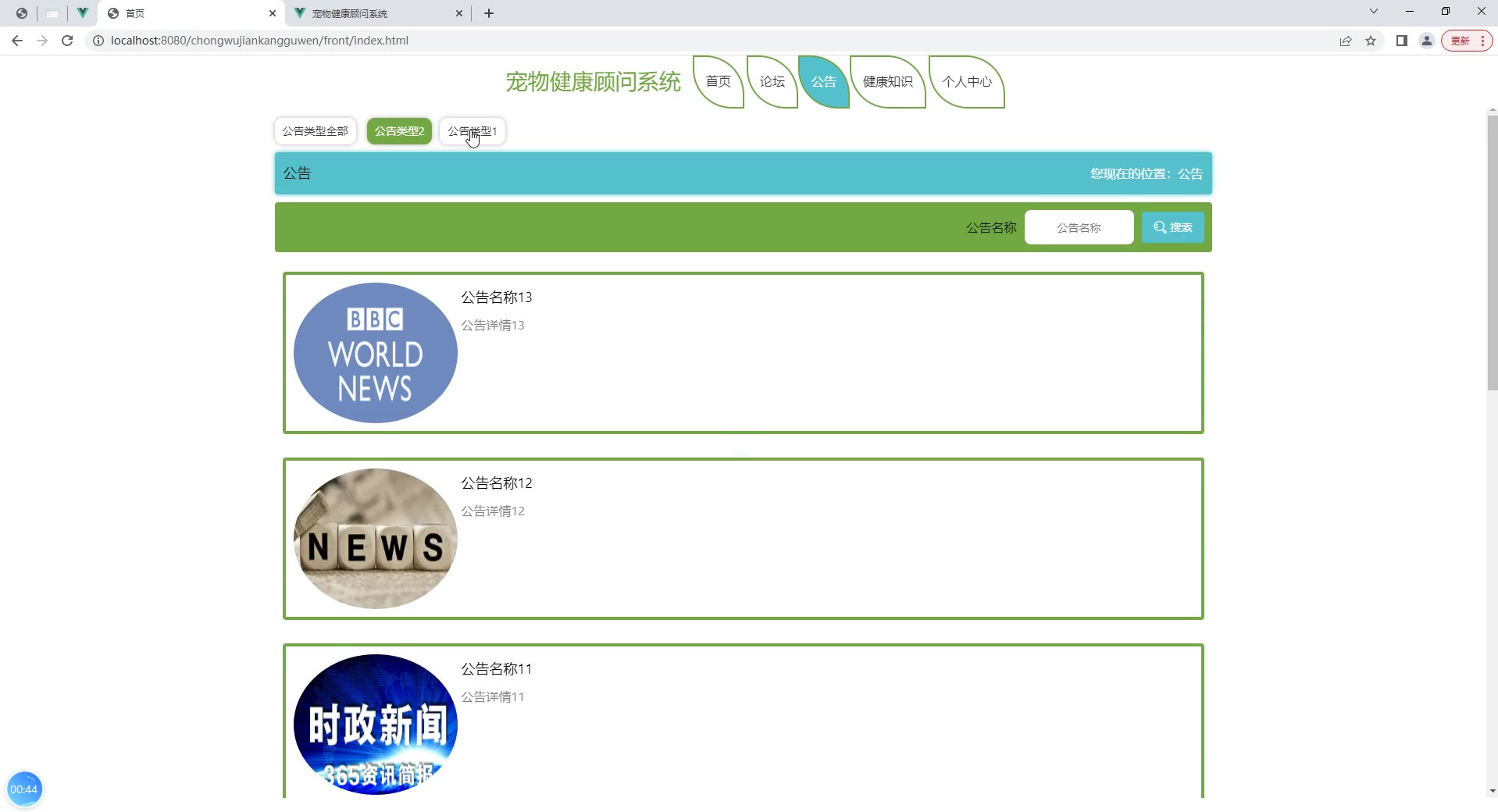The image size is (1498, 812).
Task: Click the 宠物健康顾问系统 site title
Action: tap(594, 81)
